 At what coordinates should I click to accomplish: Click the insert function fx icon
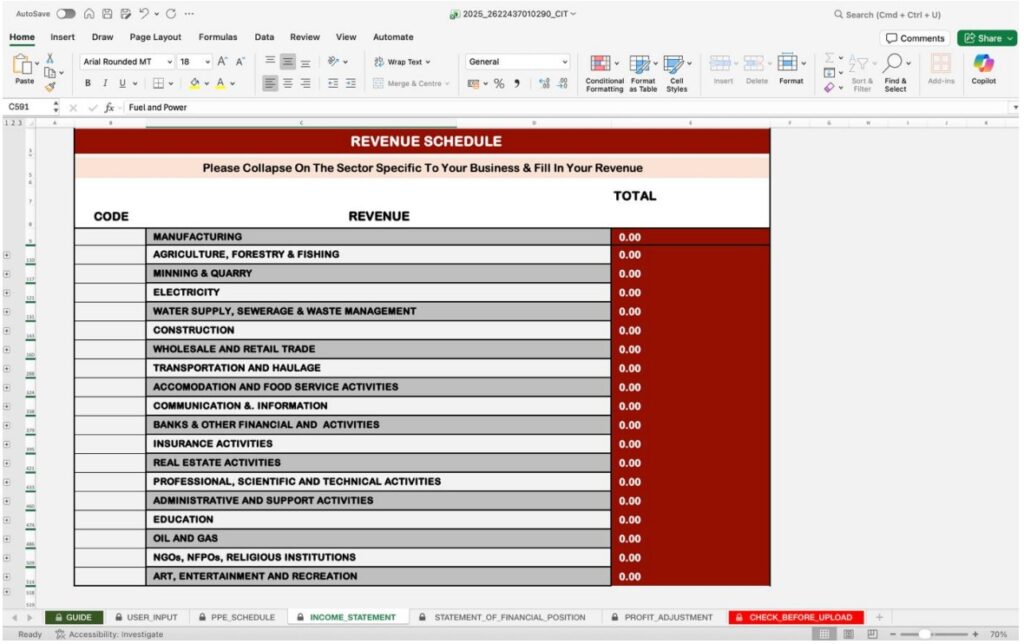coord(109,107)
